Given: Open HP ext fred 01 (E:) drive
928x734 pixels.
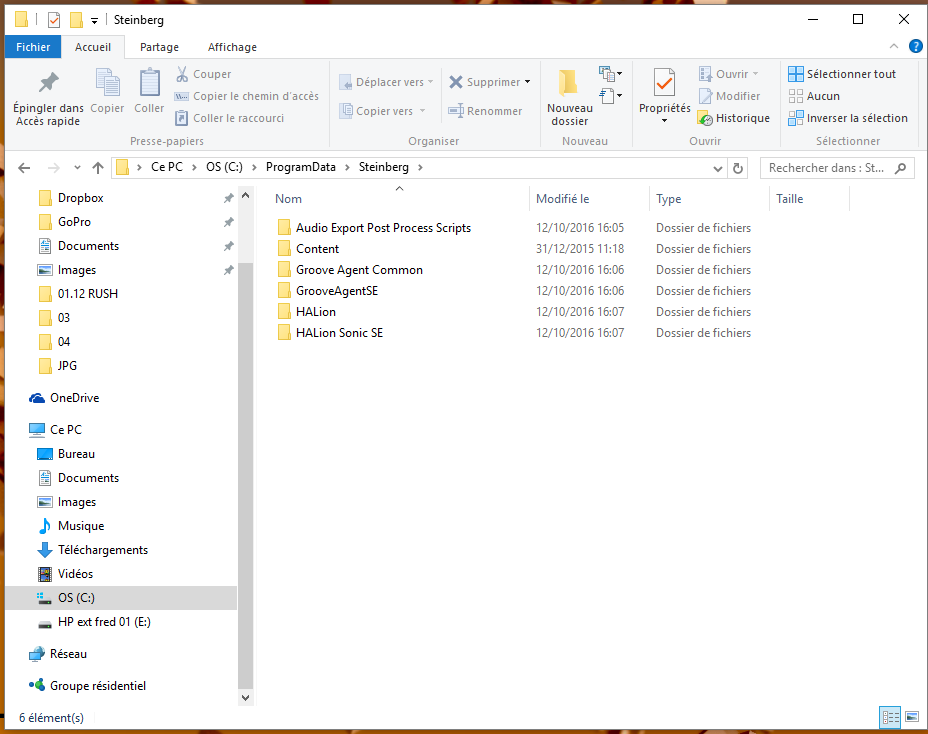Looking at the screenshot, I should [104, 622].
